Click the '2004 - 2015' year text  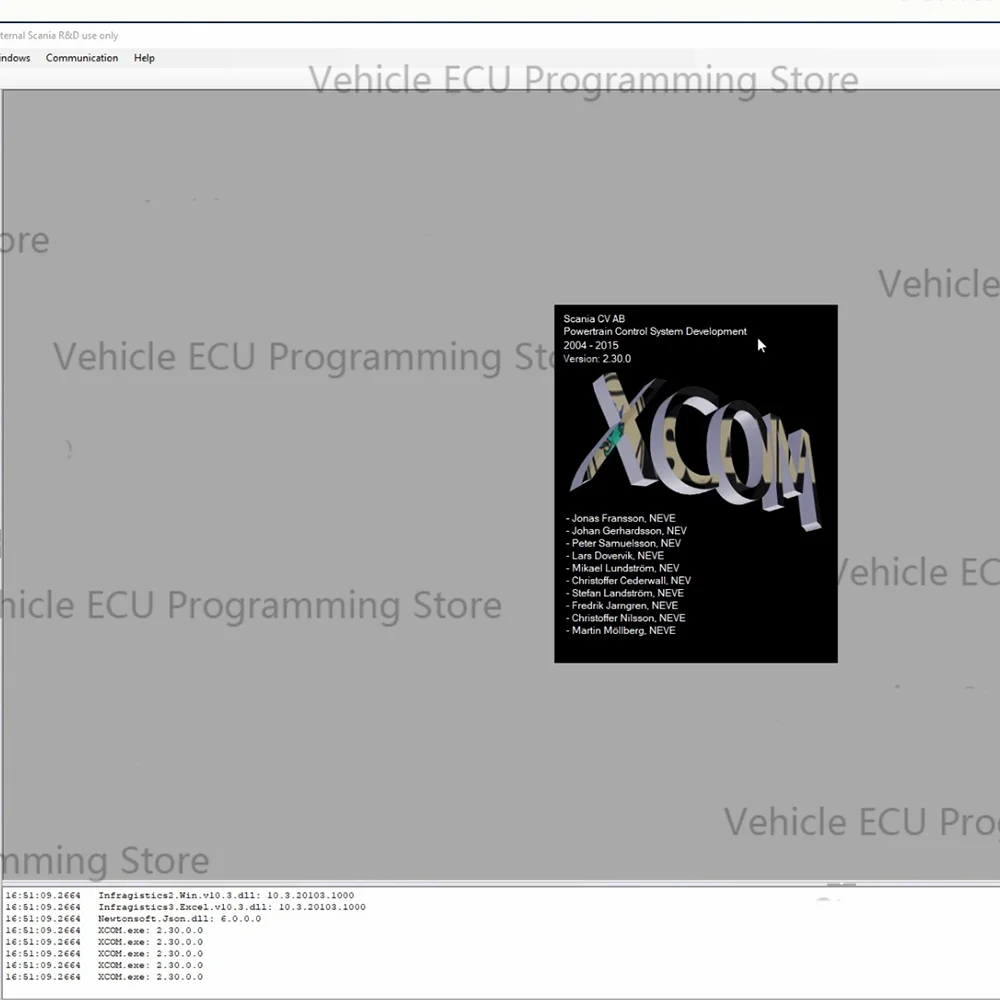591,345
